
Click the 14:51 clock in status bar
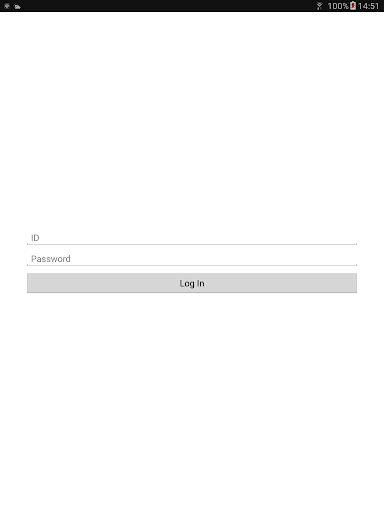pos(368,6)
